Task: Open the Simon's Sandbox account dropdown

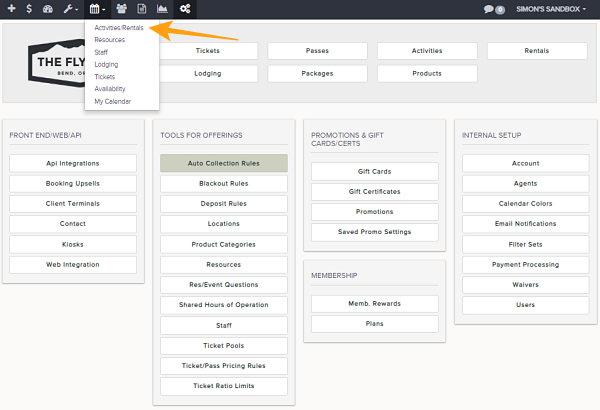Action: pos(552,9)
